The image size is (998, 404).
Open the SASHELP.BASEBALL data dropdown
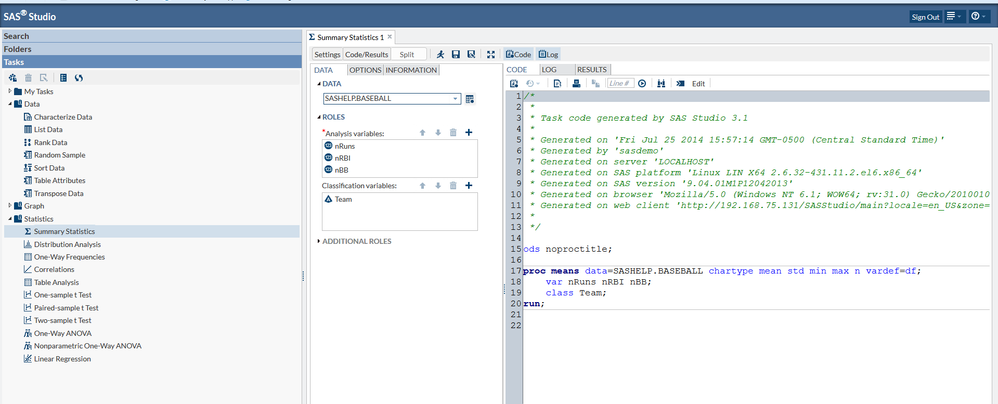(456, 99)
